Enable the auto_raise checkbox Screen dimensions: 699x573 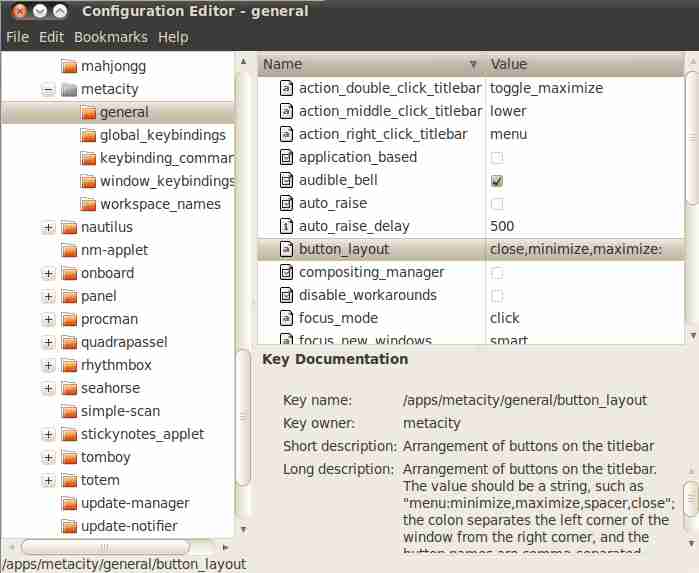tap(497, 204)
